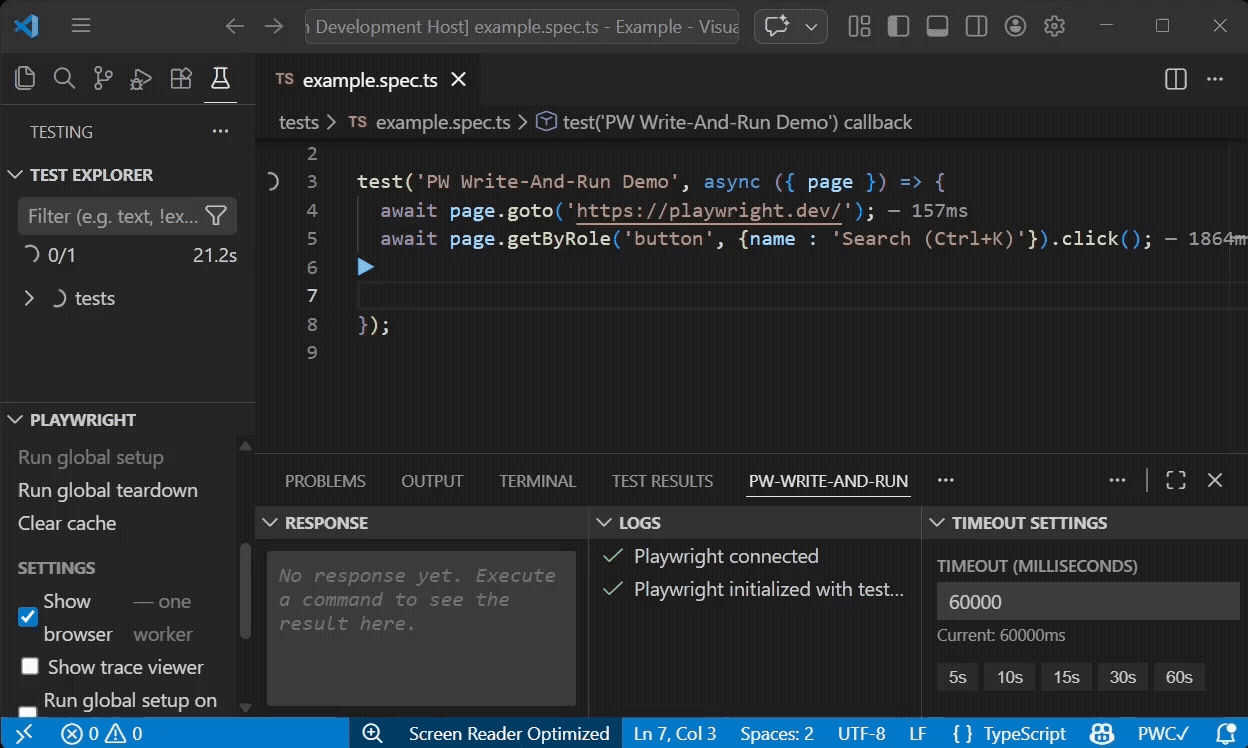
Task: Run the test via the gutter play arrow
Action: [x=366, y=266]
